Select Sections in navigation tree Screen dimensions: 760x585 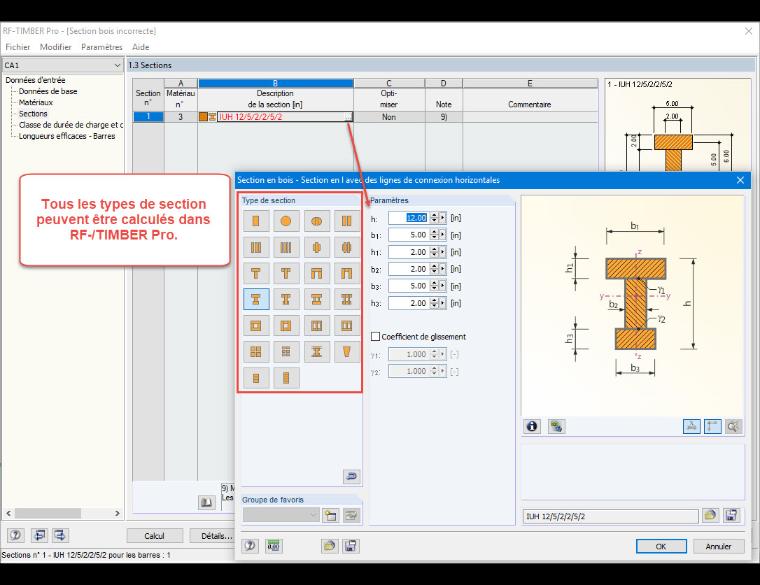33,113
